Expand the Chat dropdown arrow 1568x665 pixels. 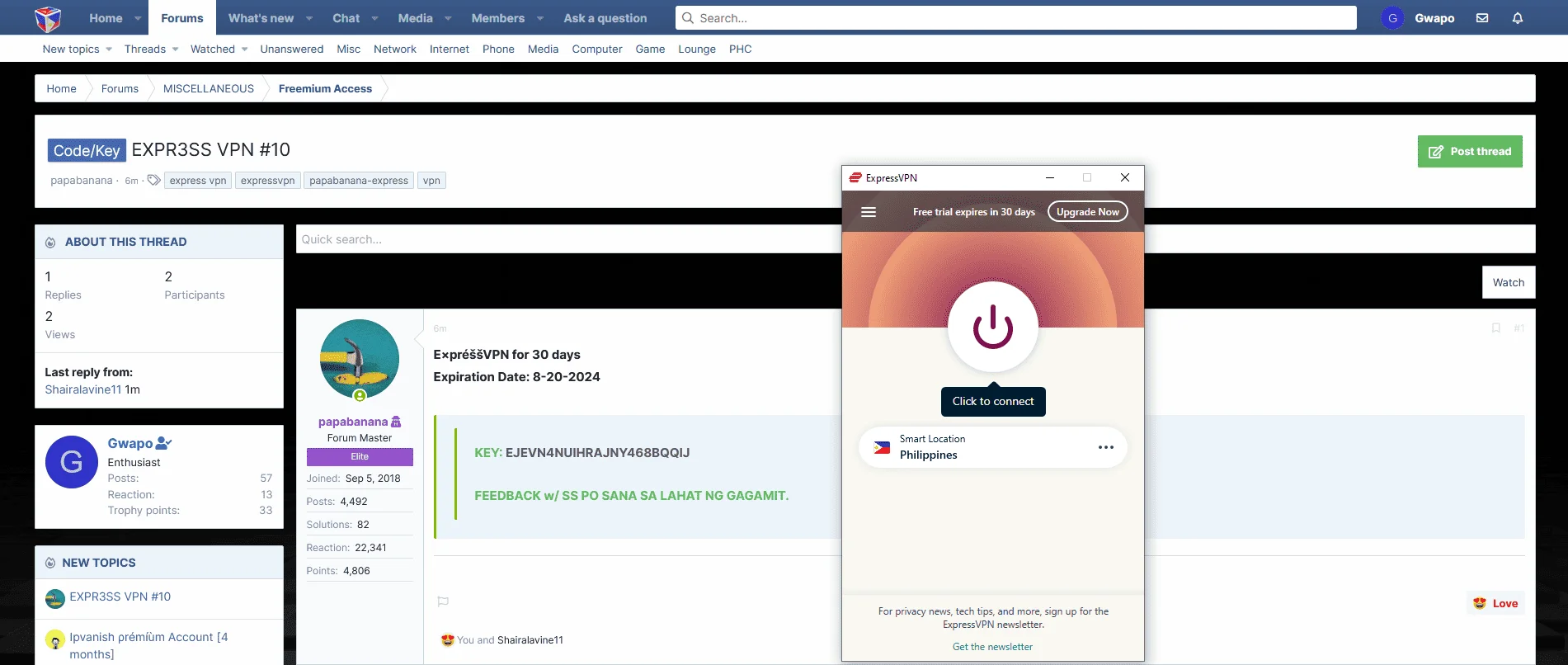pyautogui.click(x=375, y=18)
